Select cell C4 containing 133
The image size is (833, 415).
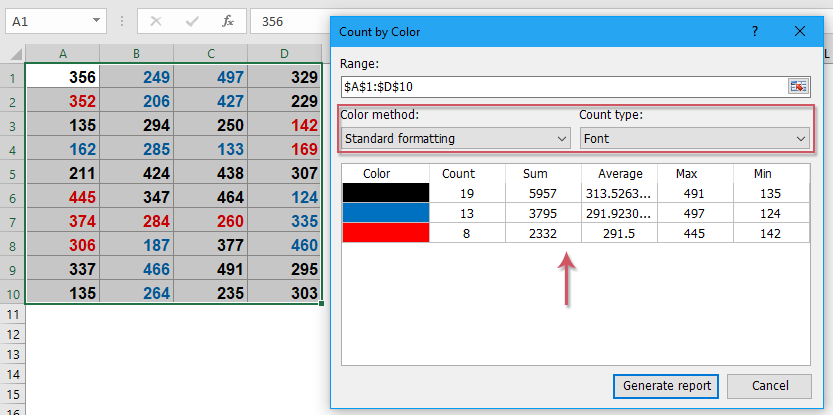(x=211, y=149)
